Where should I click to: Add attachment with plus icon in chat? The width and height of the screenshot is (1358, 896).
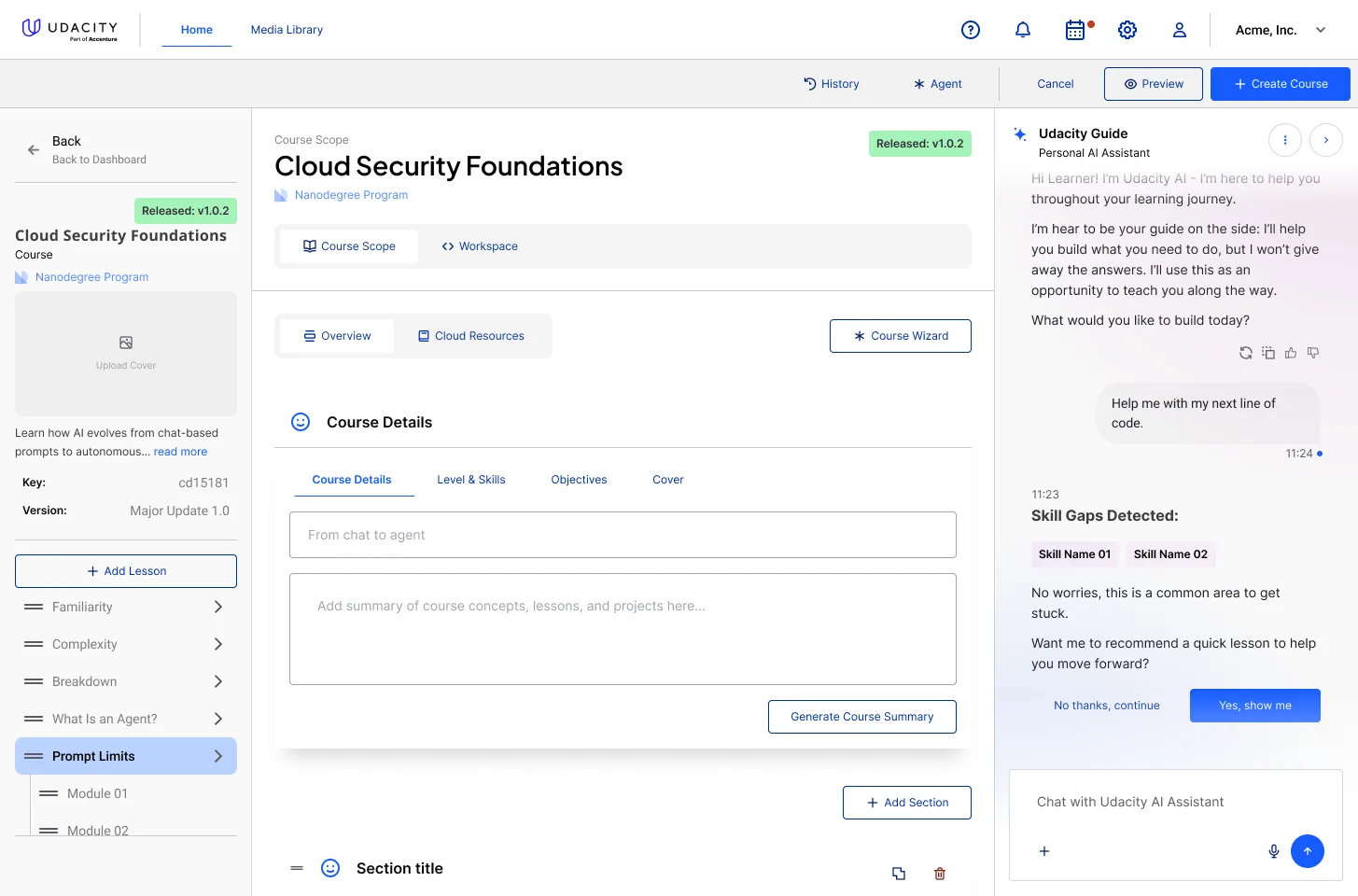[x=1044, y=851]
